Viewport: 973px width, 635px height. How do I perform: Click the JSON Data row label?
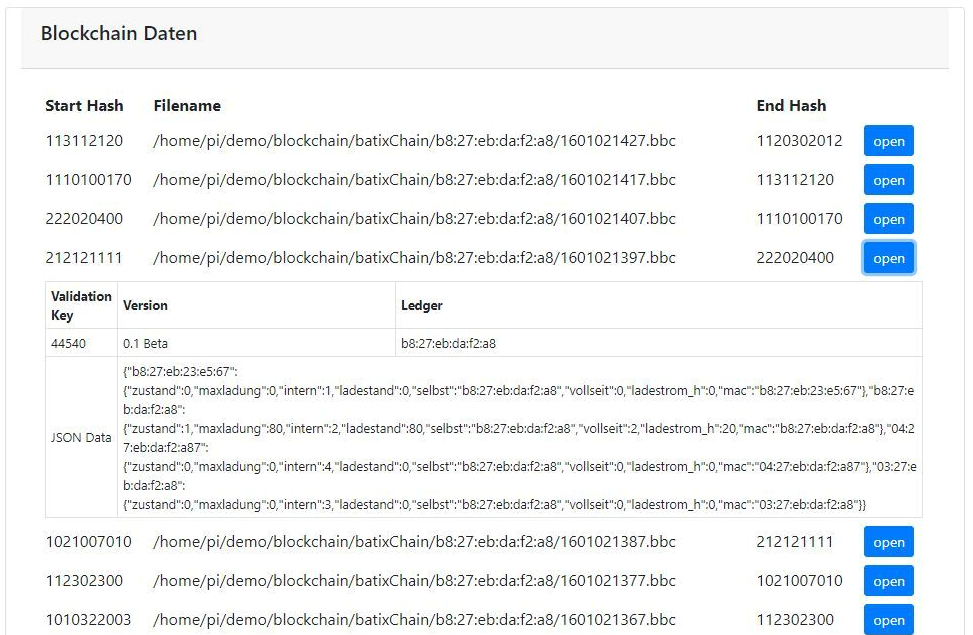81,438
